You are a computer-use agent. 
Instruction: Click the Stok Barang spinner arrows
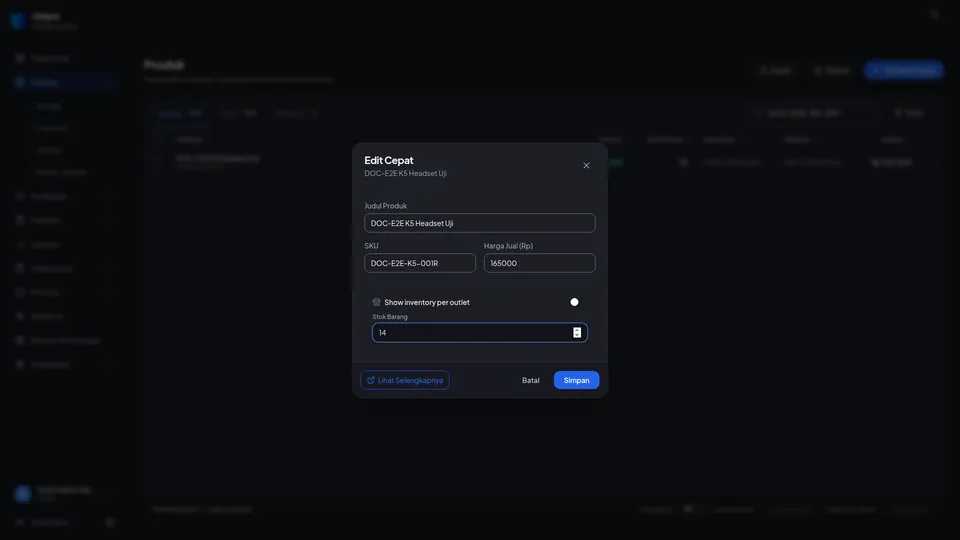pos(577,332)
